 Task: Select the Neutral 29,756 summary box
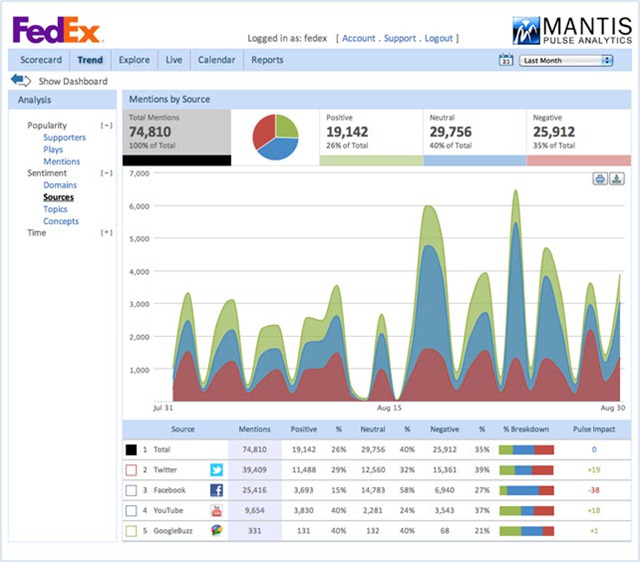[x=475, y=137]
